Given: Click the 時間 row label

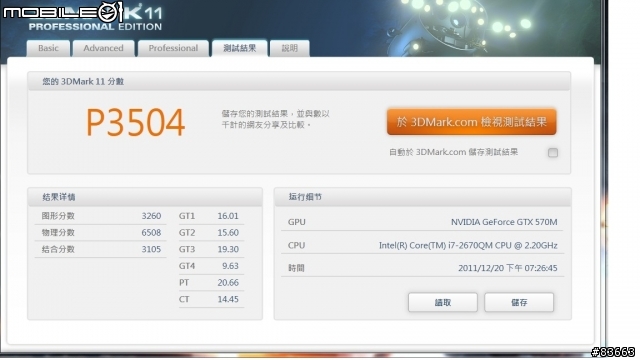Looking at the screenshot, I should (x=296, y=268).
